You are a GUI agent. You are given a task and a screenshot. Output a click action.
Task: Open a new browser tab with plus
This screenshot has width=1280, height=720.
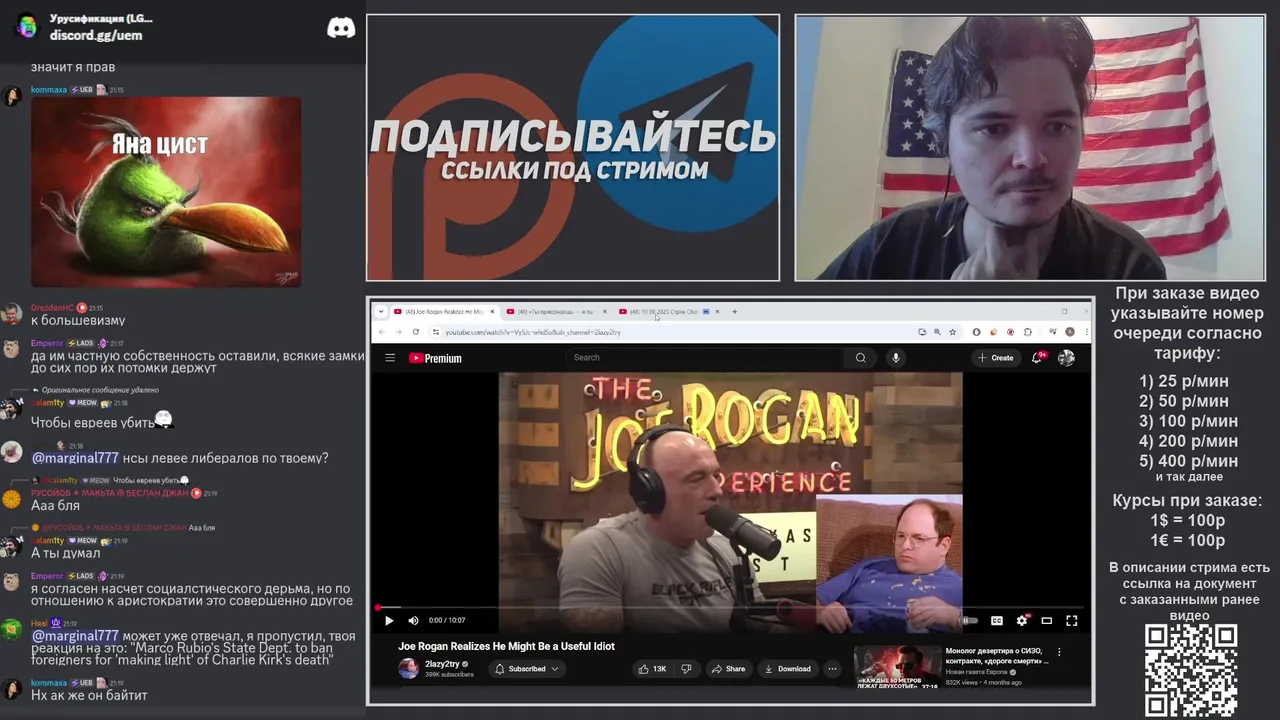click(x=734, y=312)
